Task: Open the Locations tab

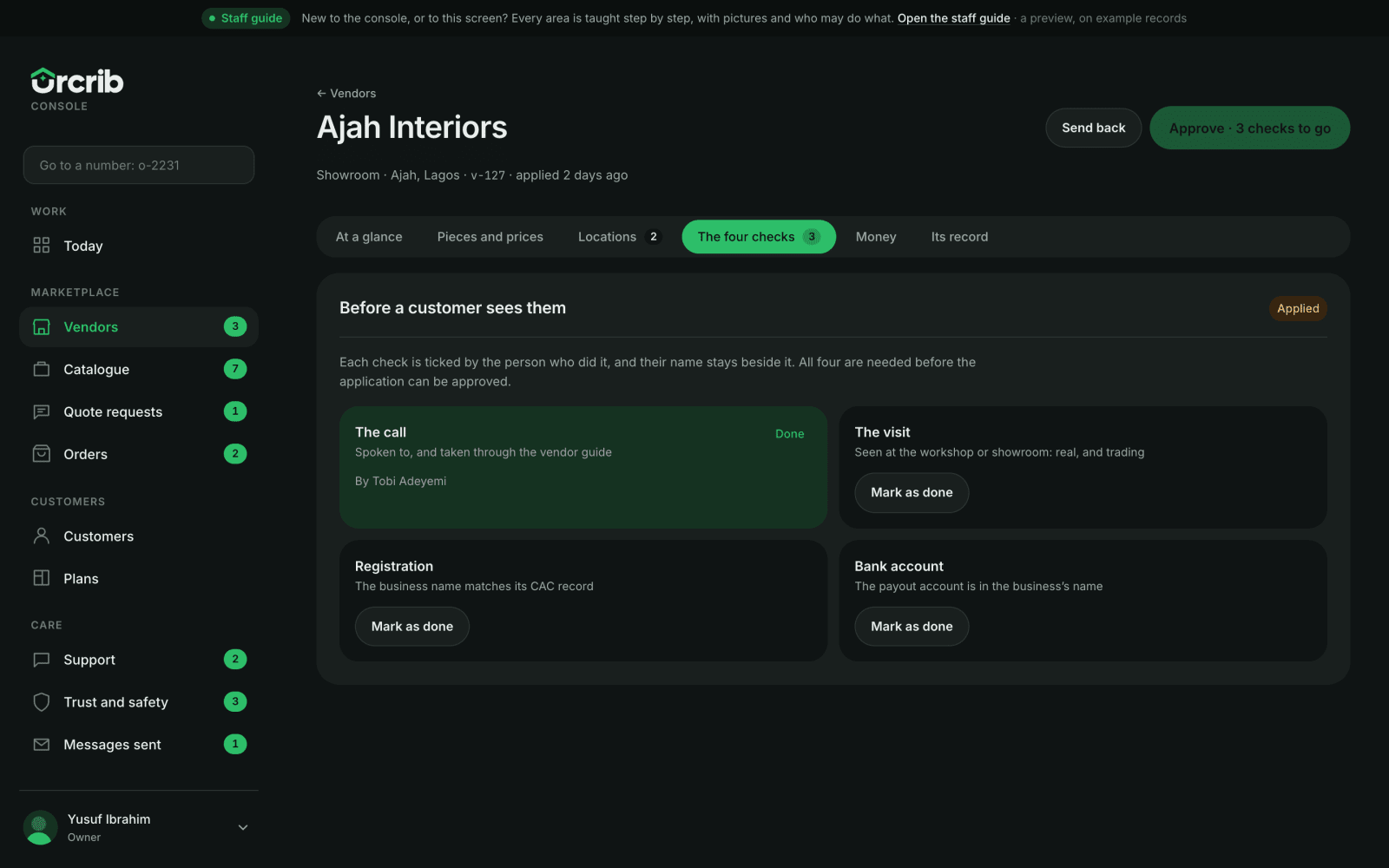Action: point(620,237)
